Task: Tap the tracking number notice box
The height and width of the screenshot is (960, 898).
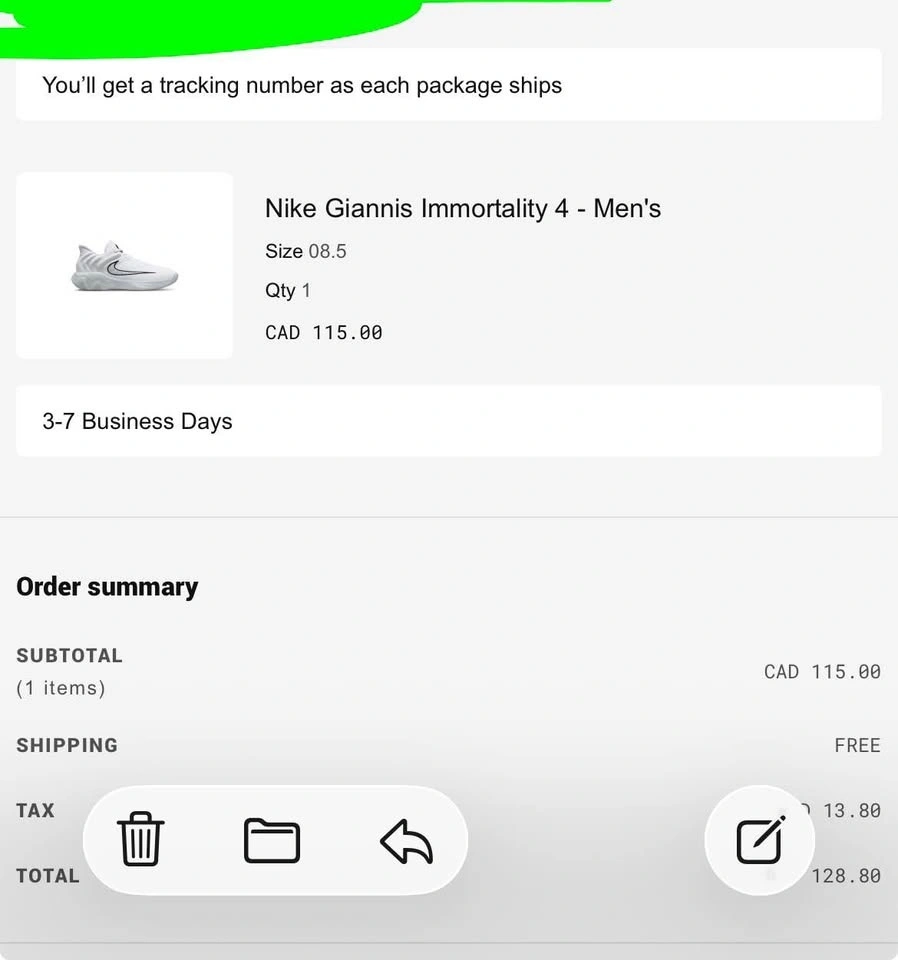Action: coord(448,85)
